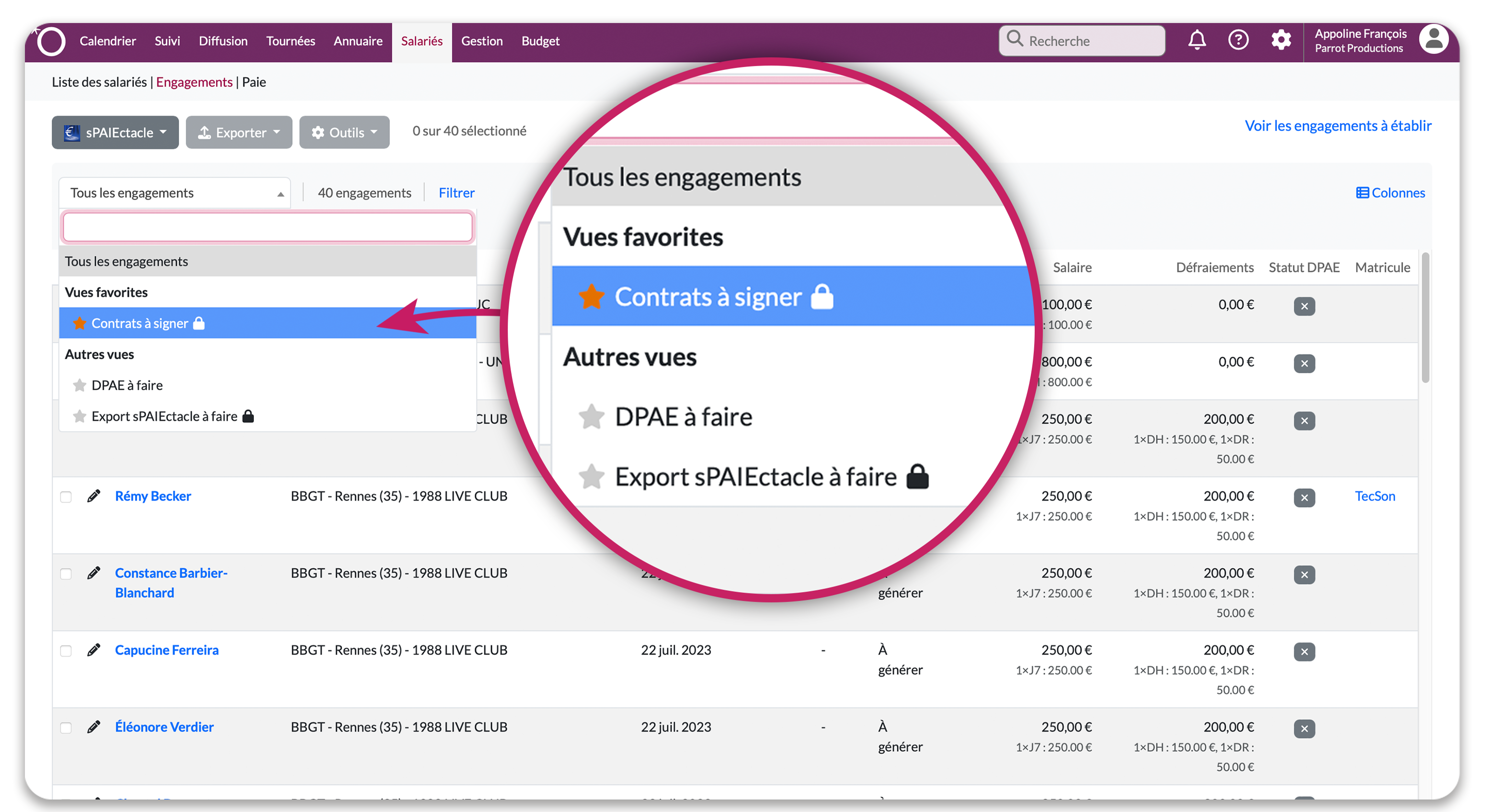The height and width of the screenshot is (812, 1485).
Task: Click the lock icon on Export sPAIEctacle à faire
Action: 248,416
